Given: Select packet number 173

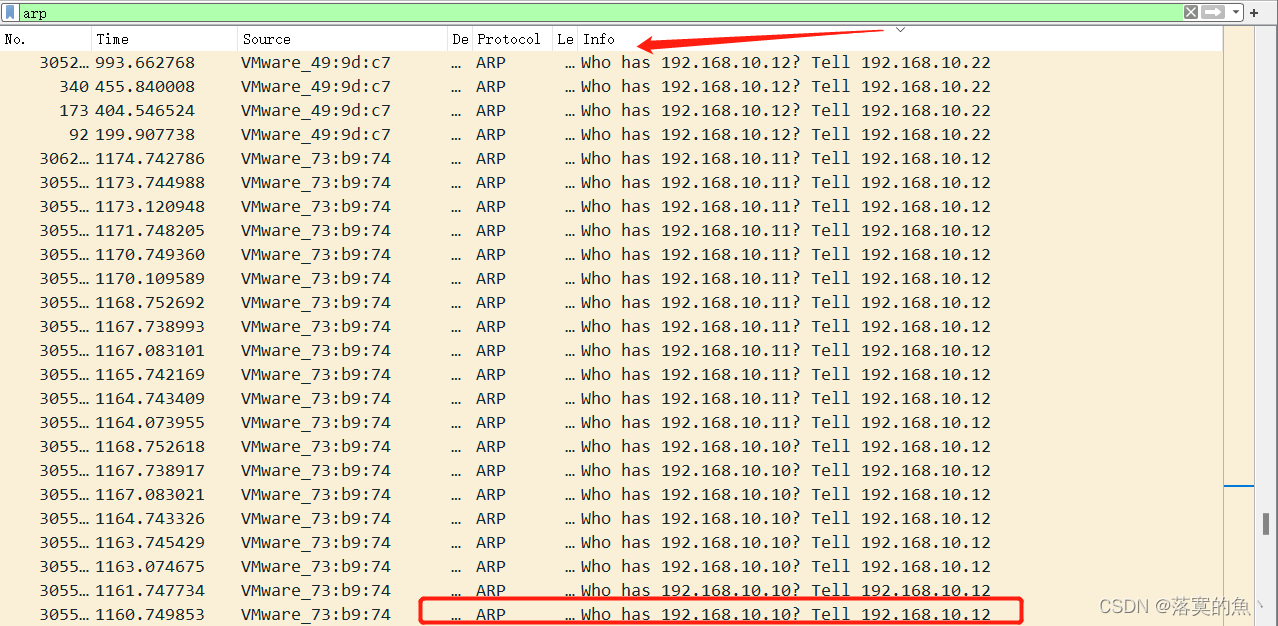Looking at the screenshot, I should [x=611, y=110].
